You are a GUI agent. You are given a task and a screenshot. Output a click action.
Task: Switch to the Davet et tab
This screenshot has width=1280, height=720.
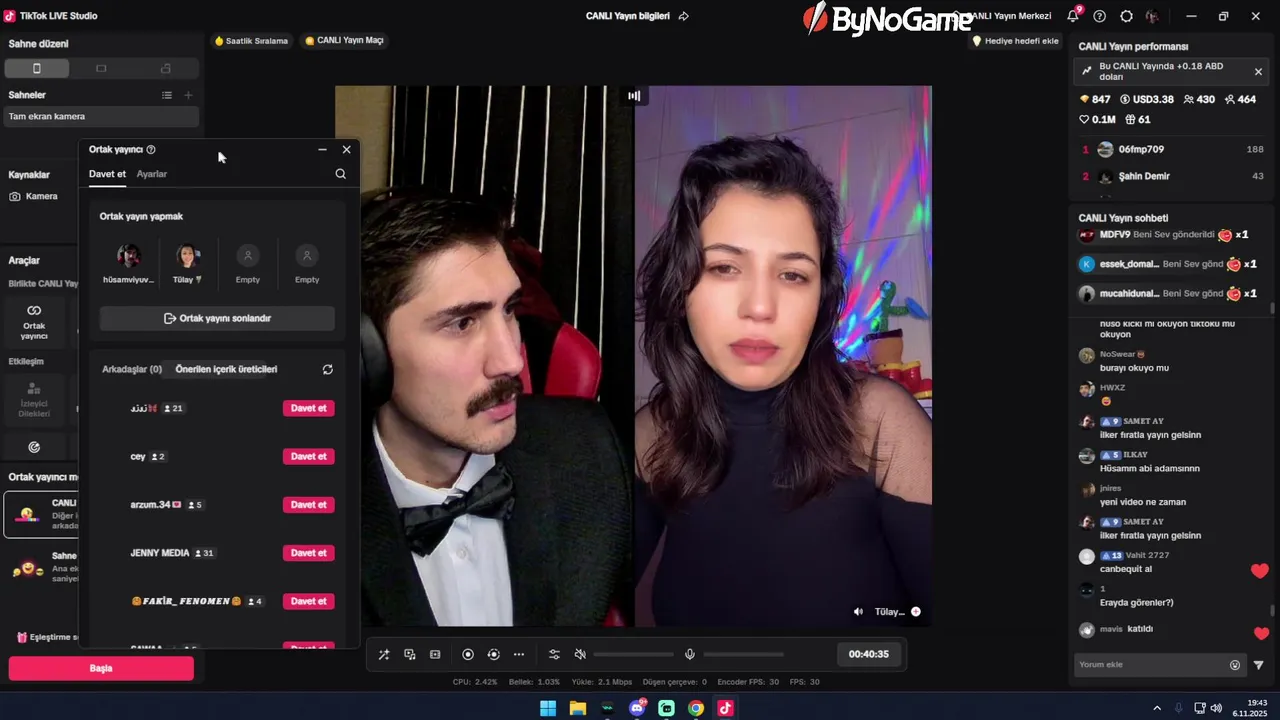[x=107, y=174]
